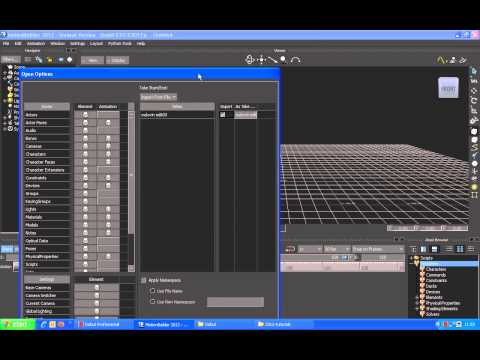Click the blue icon in Navigator toolbar

point(61,60)
